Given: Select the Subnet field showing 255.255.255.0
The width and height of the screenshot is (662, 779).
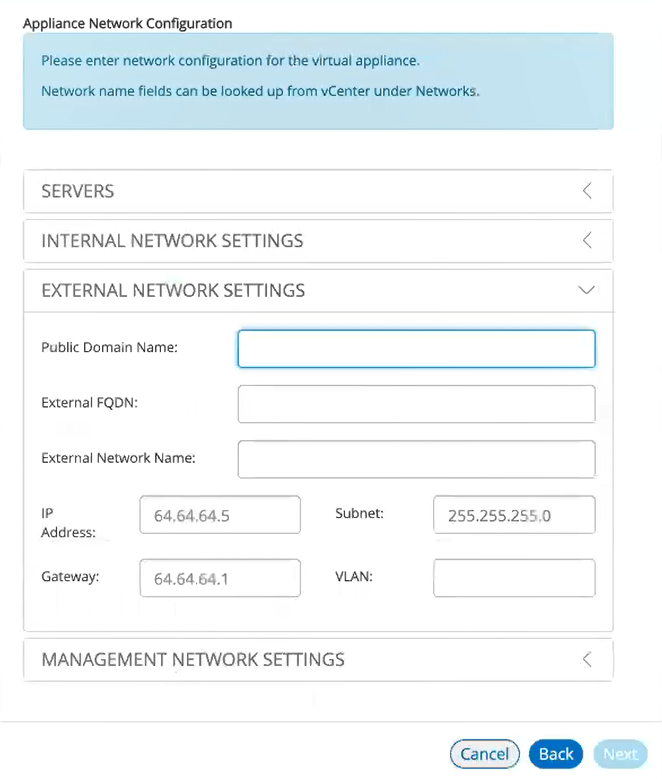Looking at the screenshot, I should click(514, 515).
